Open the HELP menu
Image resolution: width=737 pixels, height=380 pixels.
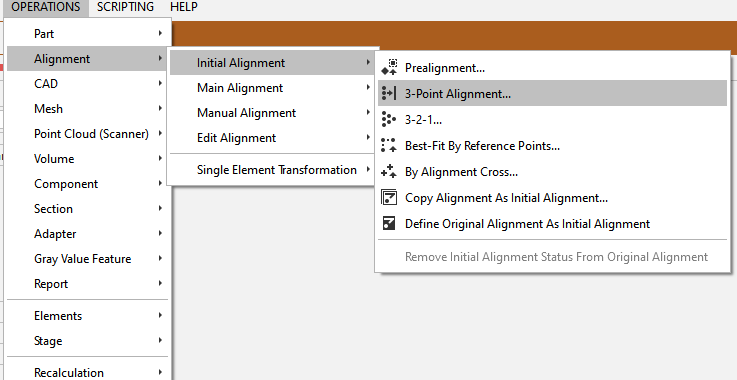pyautogui.click(x=184, y=7)
